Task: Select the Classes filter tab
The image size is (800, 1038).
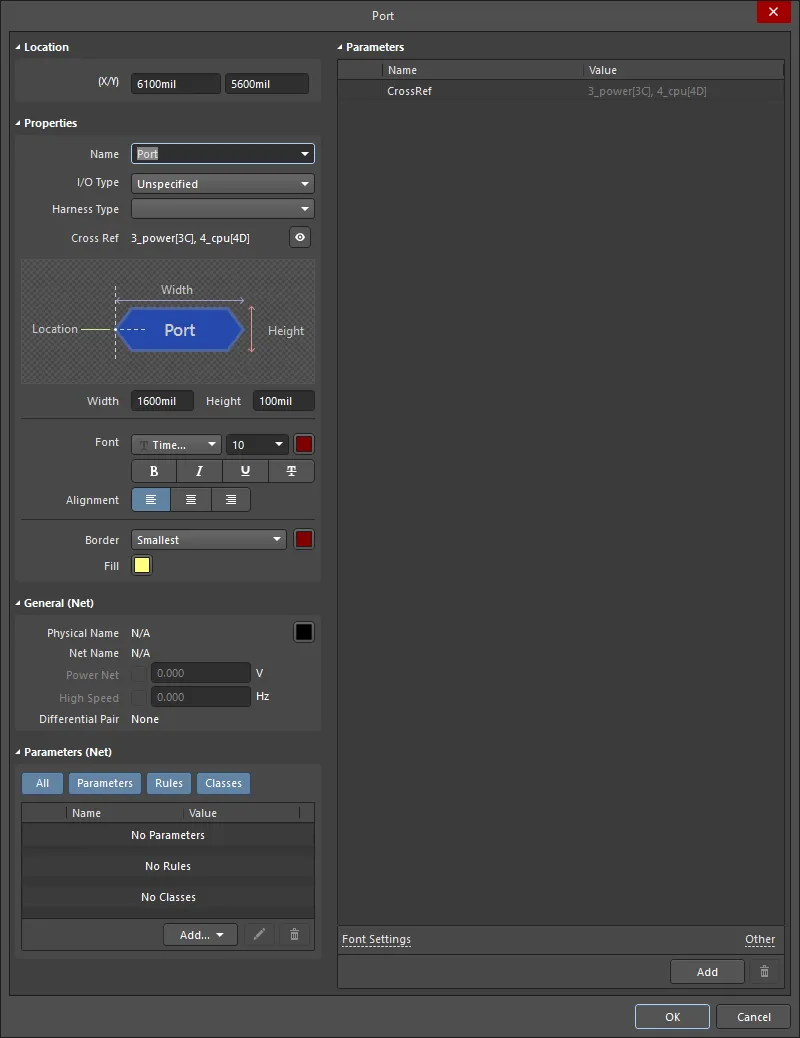Action: (223, 783)
